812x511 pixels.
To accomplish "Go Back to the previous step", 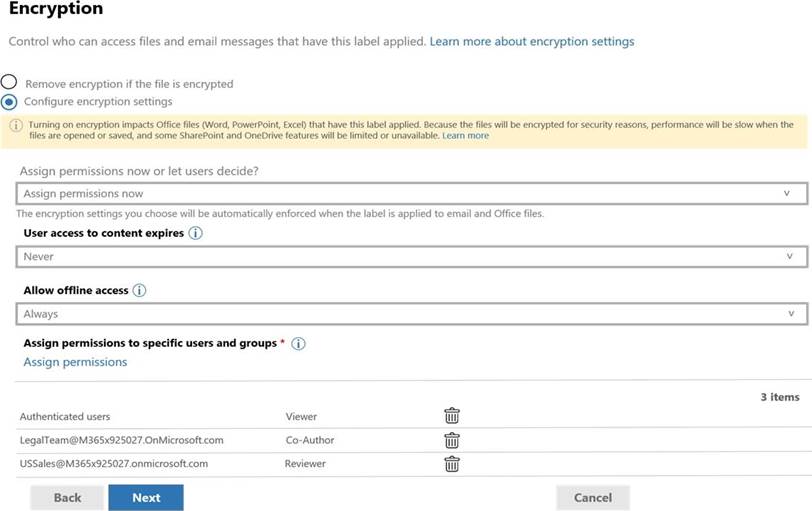I will (67, 498).
